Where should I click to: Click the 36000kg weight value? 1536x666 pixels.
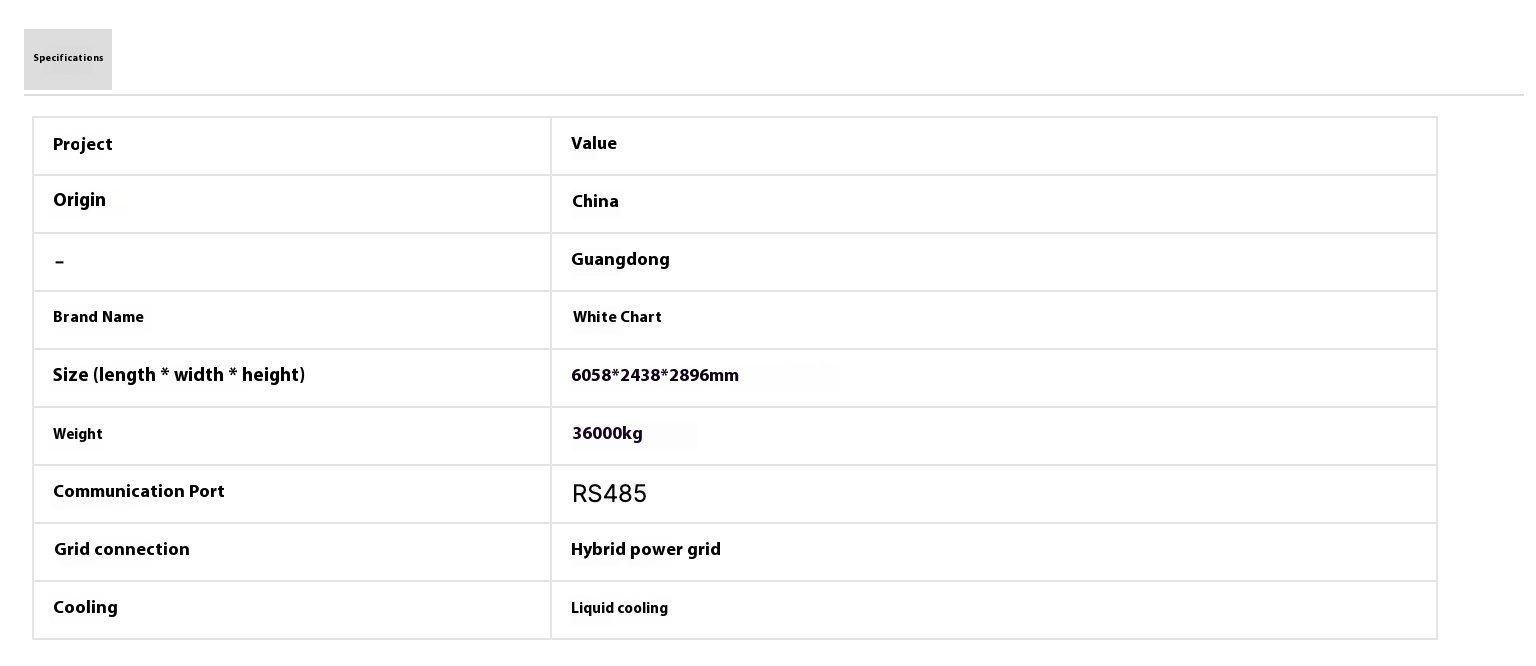(607, 434)
